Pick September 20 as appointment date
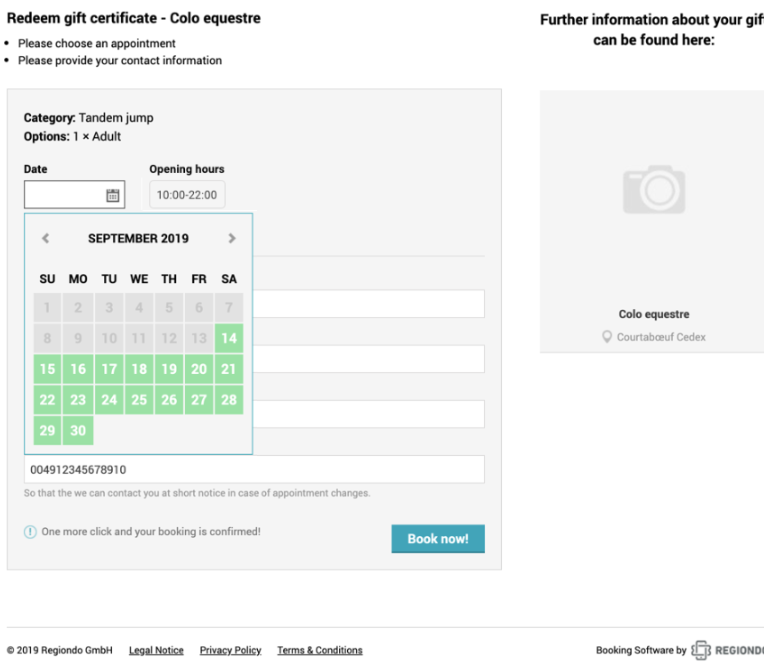Viewport: 764px width, 668px height. click(199, 369)
